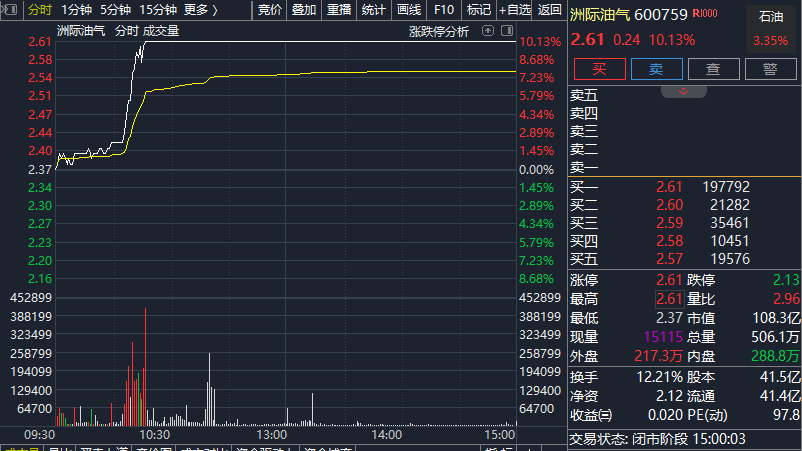This screenshot has height=451, width=802.
Task: Toggle 叠加 overlay comparison
Action: [304, 10]
